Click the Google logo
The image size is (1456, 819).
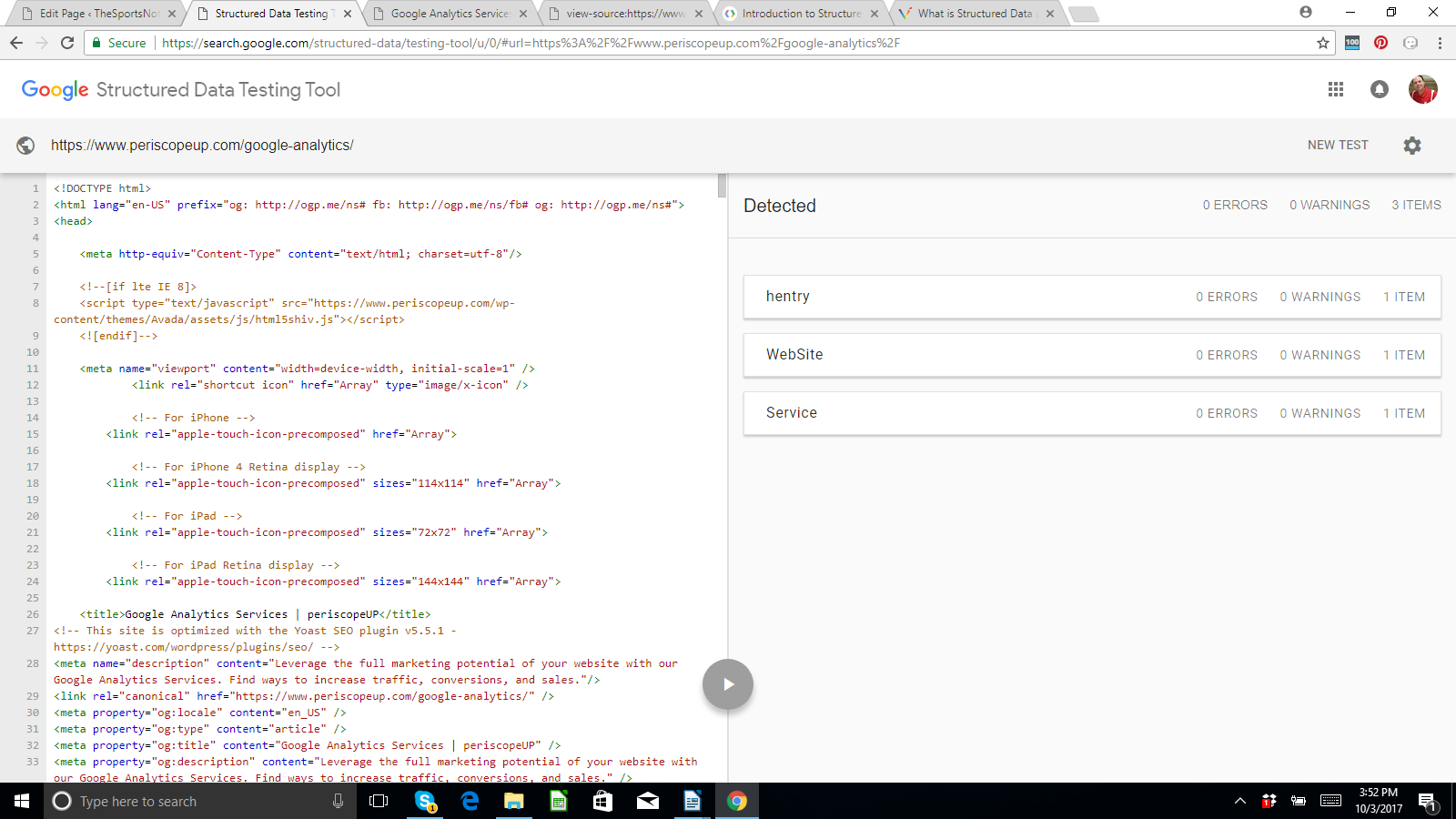pyautogui.click(x=55, y=90)
